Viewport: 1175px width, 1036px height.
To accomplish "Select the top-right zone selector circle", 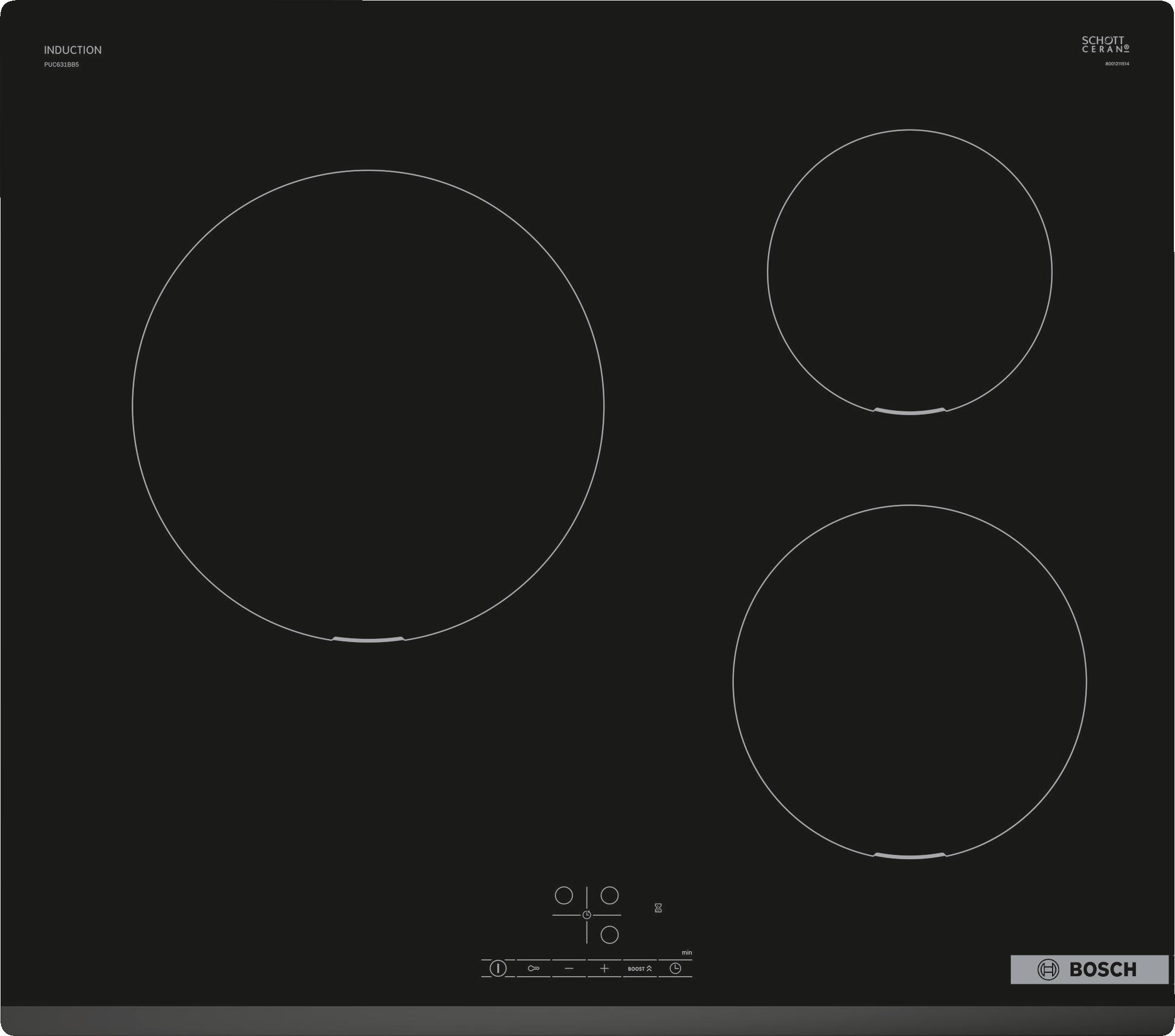I will 609,895.
